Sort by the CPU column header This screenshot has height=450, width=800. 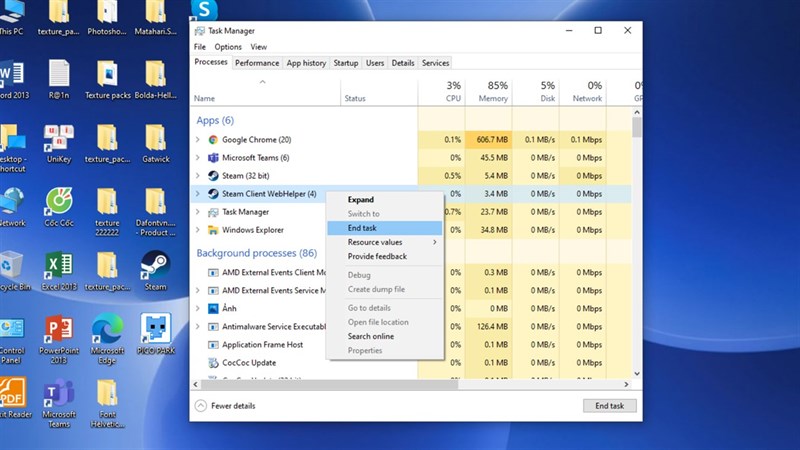tap(442, 92)
